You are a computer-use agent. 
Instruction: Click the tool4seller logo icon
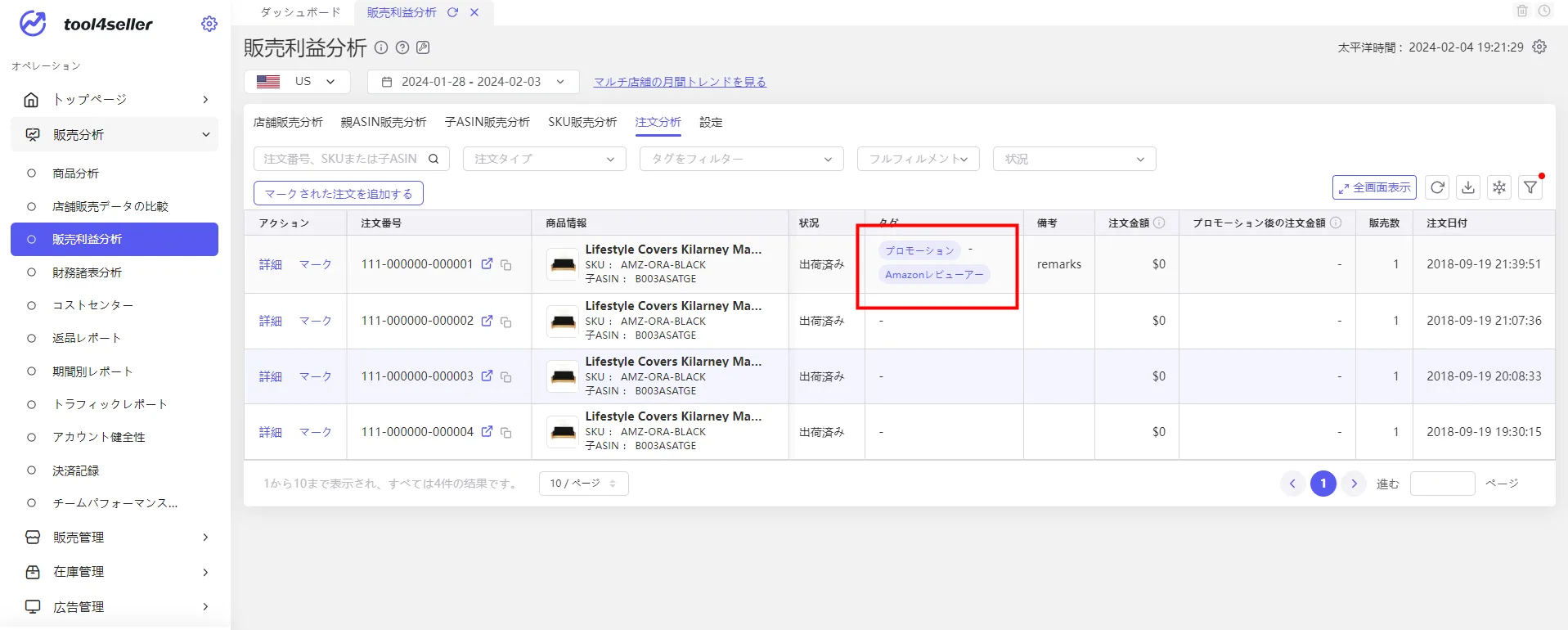pyautogui.click(x=33, y=24)
